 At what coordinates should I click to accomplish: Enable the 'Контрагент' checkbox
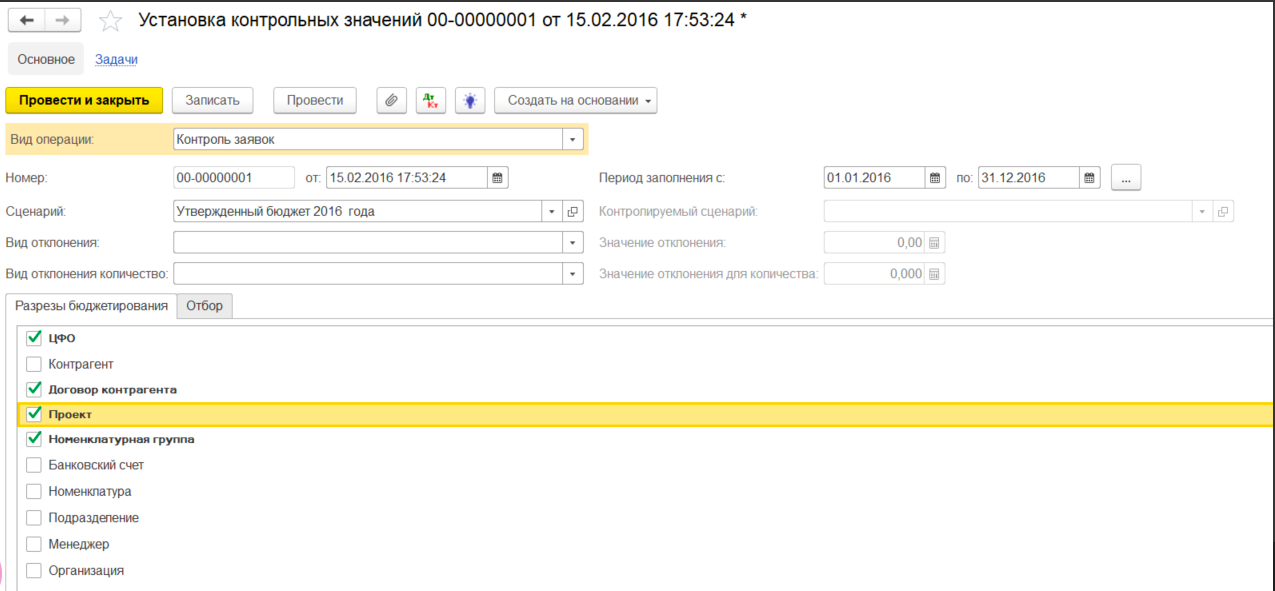[x=33, y=364]
